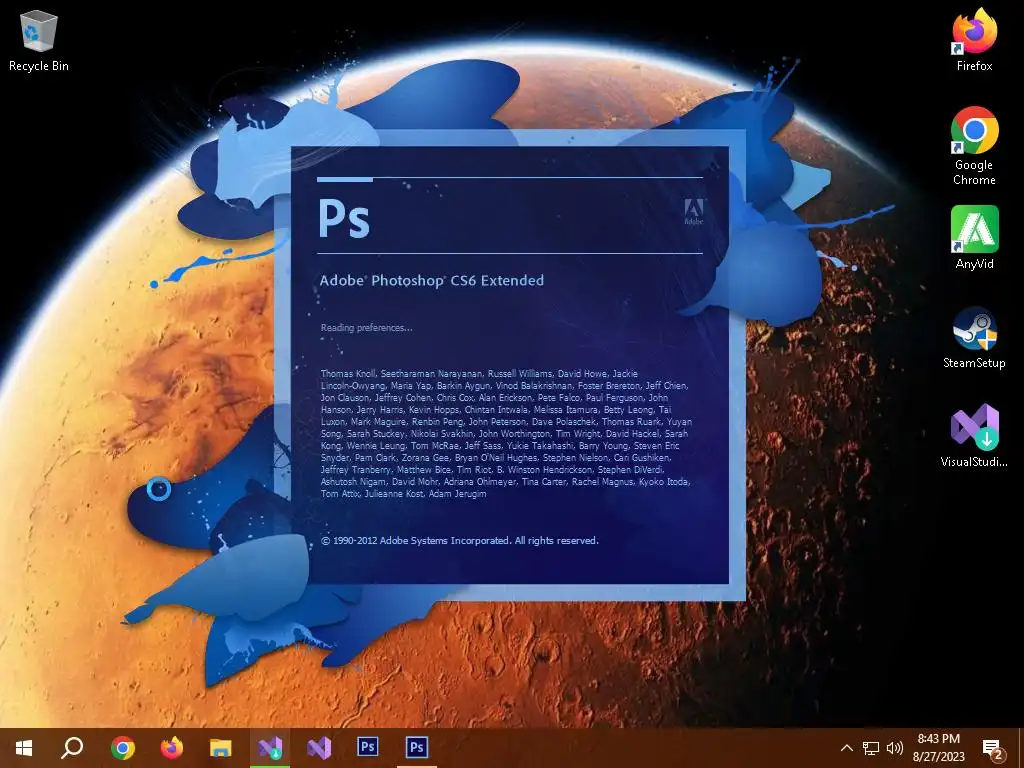
Task: Click the Photoshop taskbar icon beside Visual Studio
Action: (x=368, y=746)
